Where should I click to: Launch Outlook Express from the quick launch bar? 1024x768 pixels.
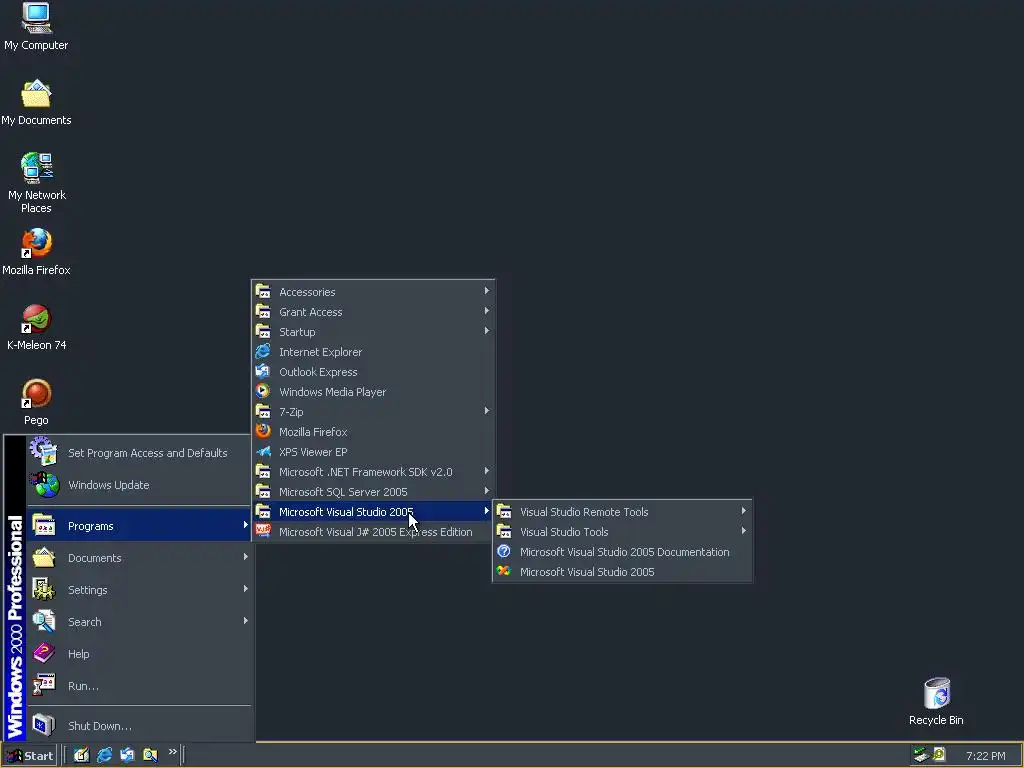click(x=127, y=755)
